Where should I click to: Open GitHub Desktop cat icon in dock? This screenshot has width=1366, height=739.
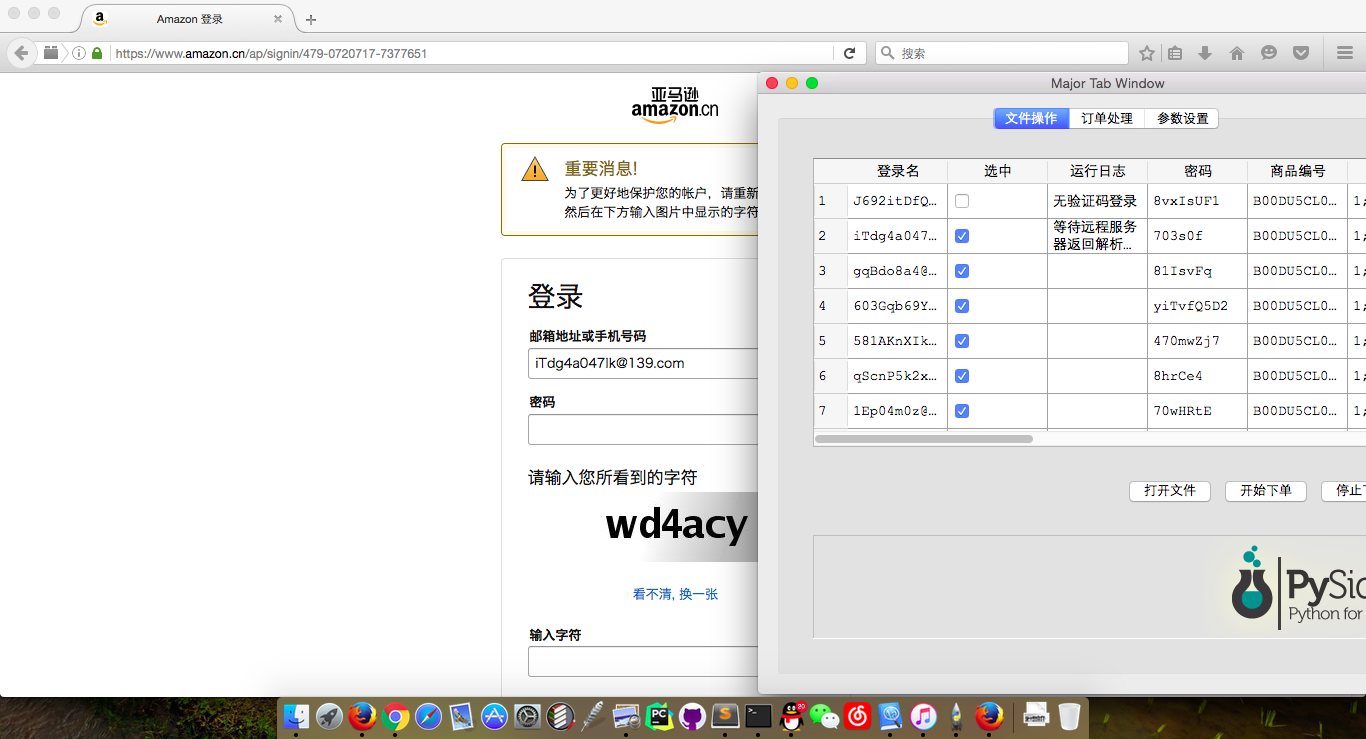click(x=692, y=716)
